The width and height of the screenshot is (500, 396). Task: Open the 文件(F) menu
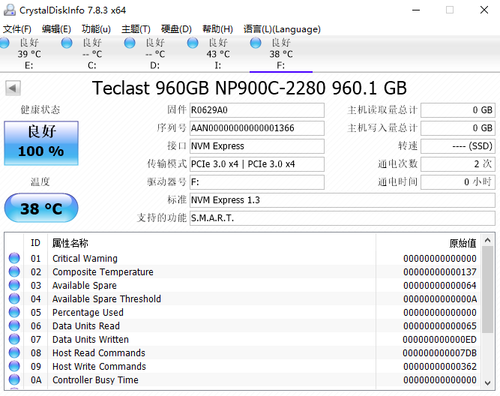17,29
